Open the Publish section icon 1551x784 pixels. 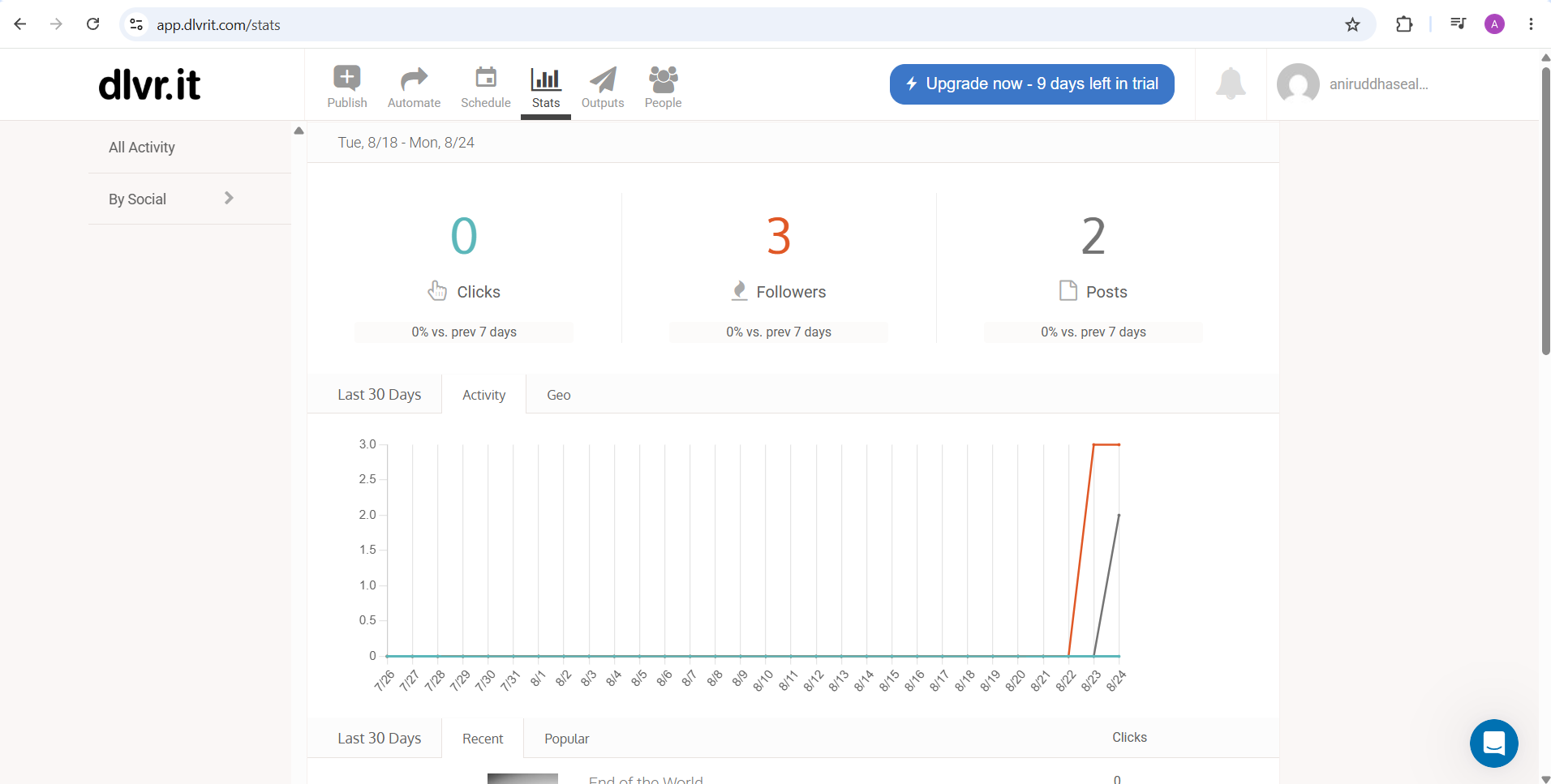(x=347, y=79)
